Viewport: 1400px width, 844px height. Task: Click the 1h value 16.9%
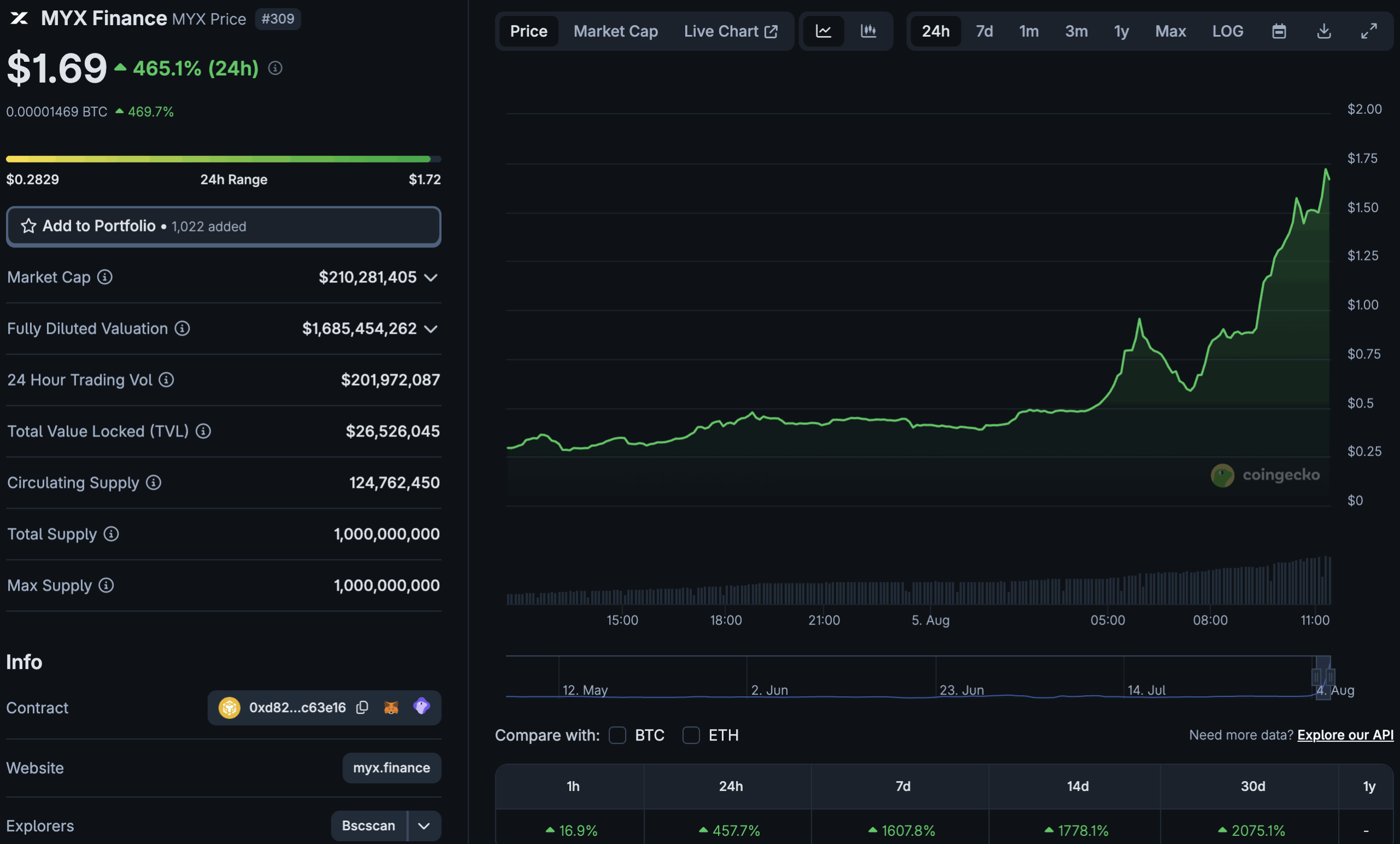[571, 830]
